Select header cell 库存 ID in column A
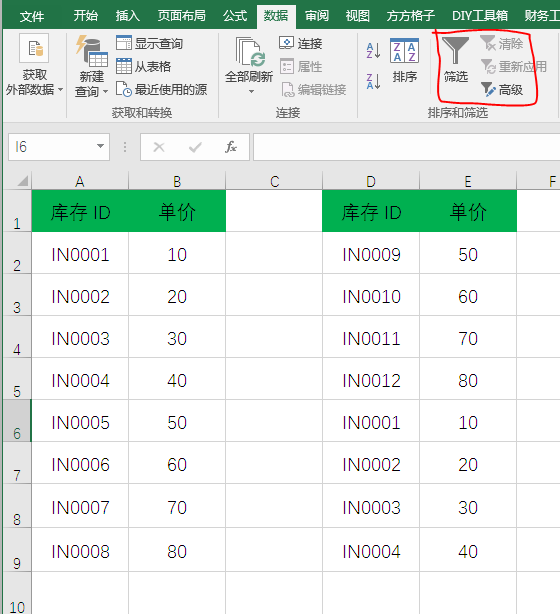 (80, 211)
